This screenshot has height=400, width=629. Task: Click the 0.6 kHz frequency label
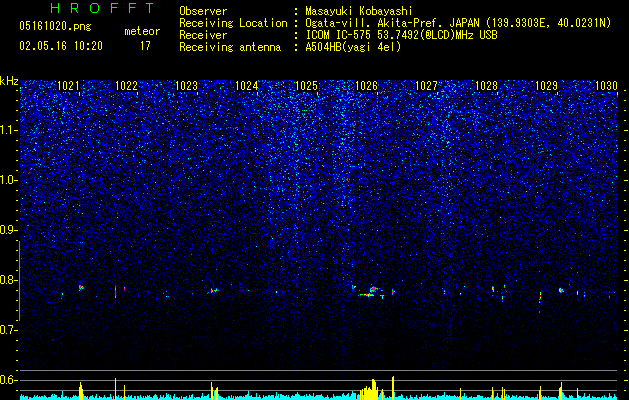[8, 380]
